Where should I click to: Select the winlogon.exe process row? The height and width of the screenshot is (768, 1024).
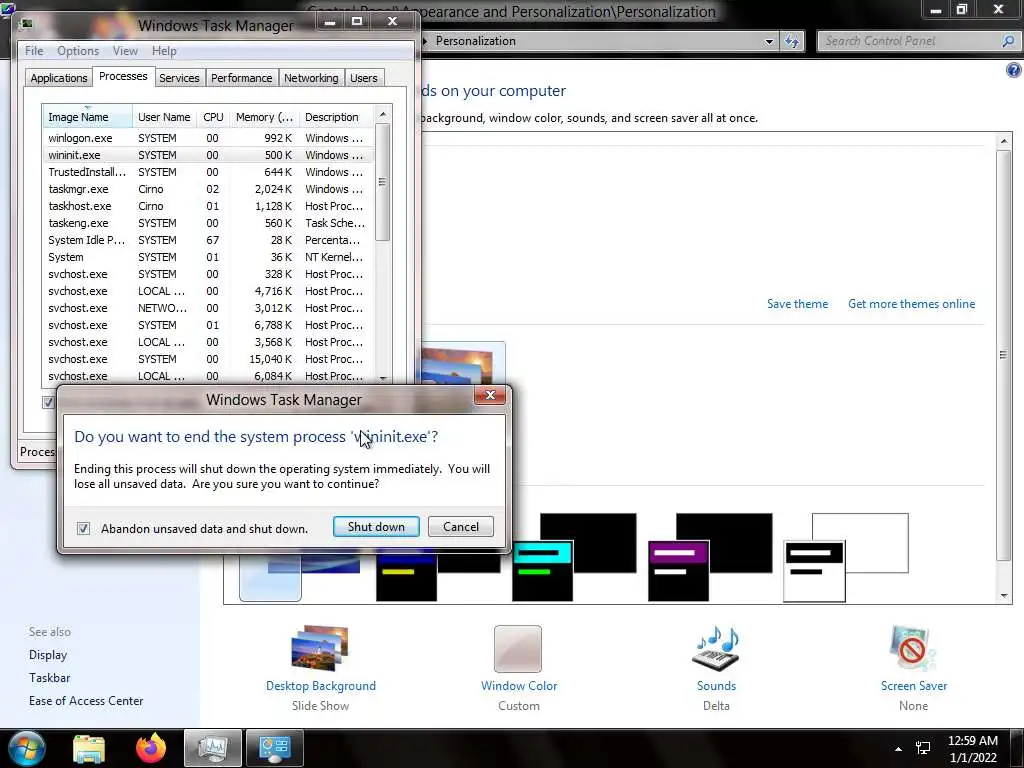click(208, 138)
